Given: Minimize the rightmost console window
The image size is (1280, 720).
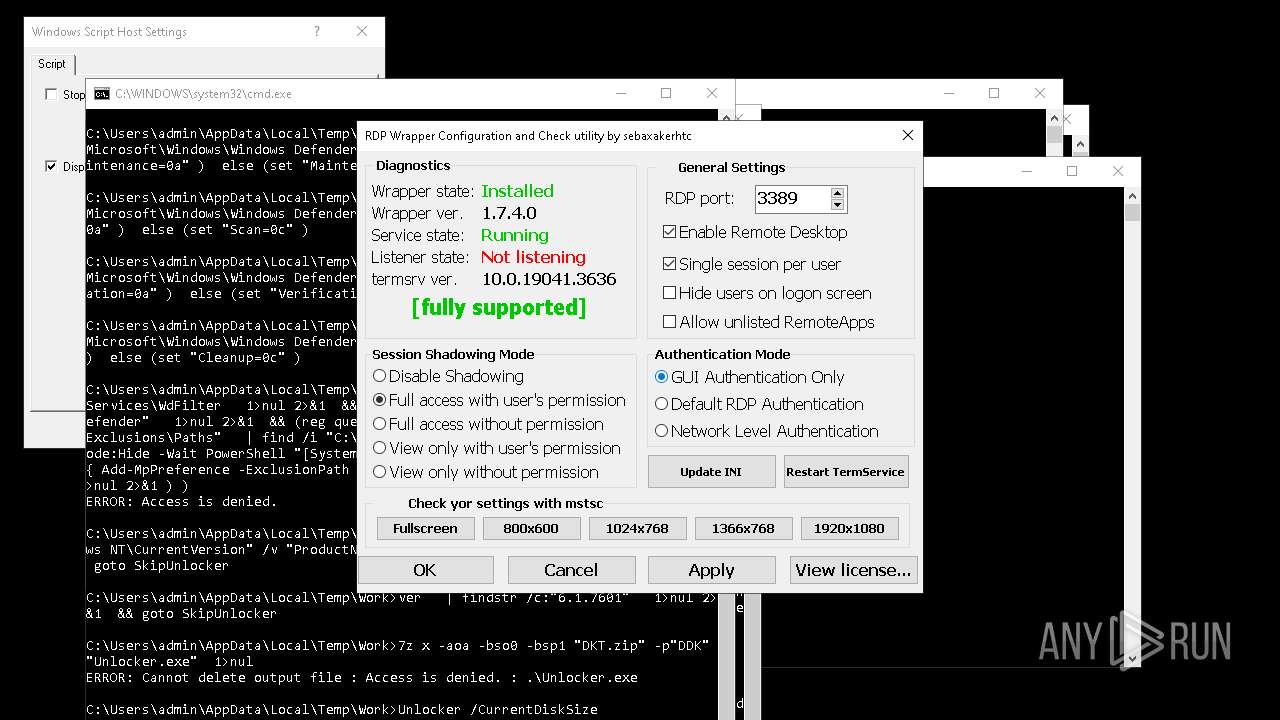Looking at the screenshot, I should (x=1026, y=171).
